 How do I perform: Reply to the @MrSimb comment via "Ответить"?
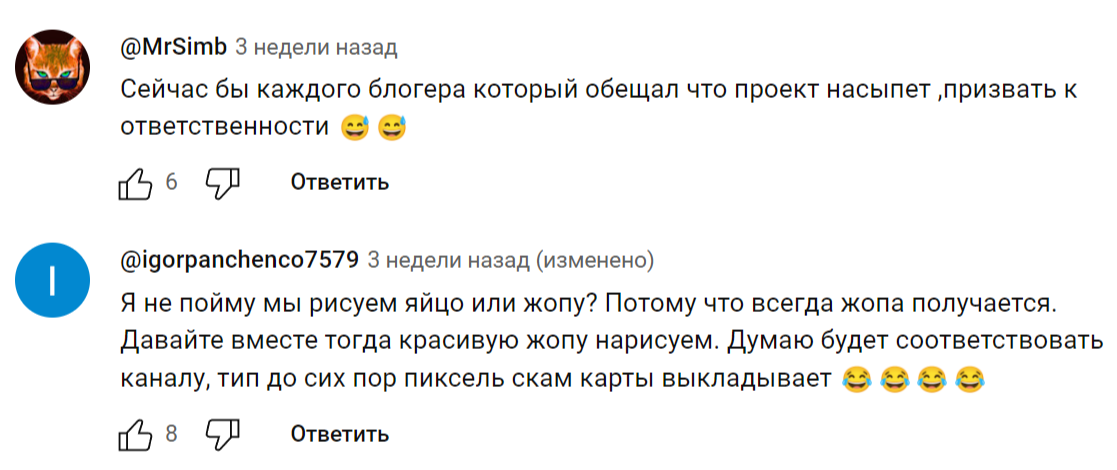[x=340, y=182]
